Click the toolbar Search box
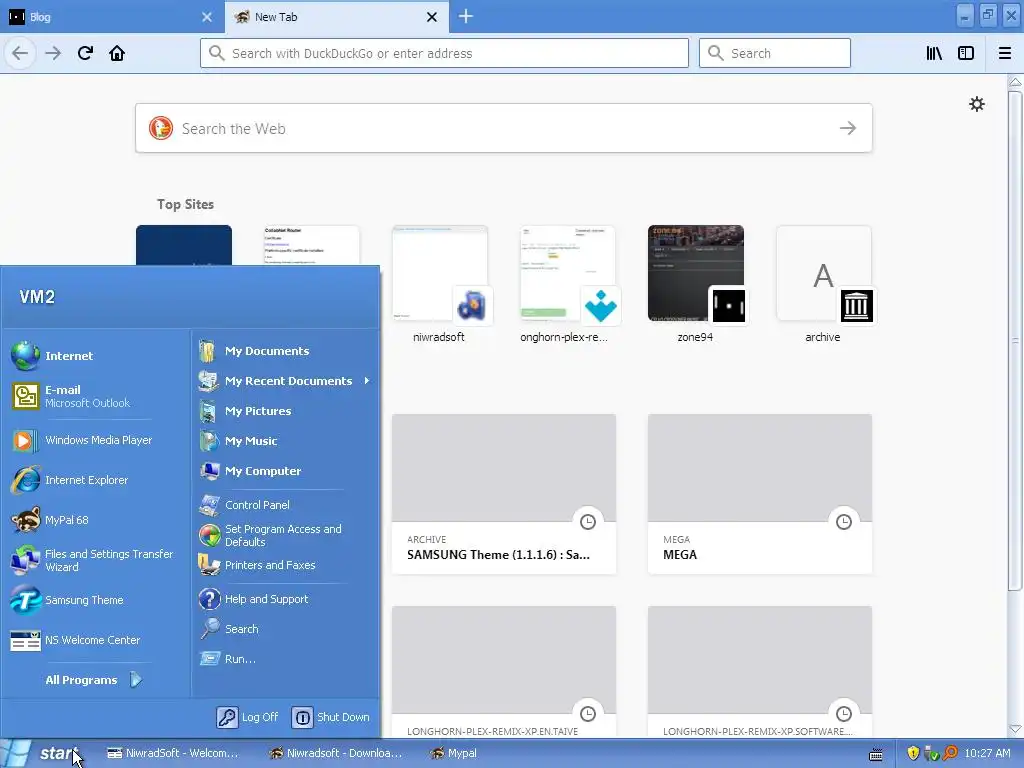Image resolution: width=1024 pixels, height=768 pixels. pos(775,53)
